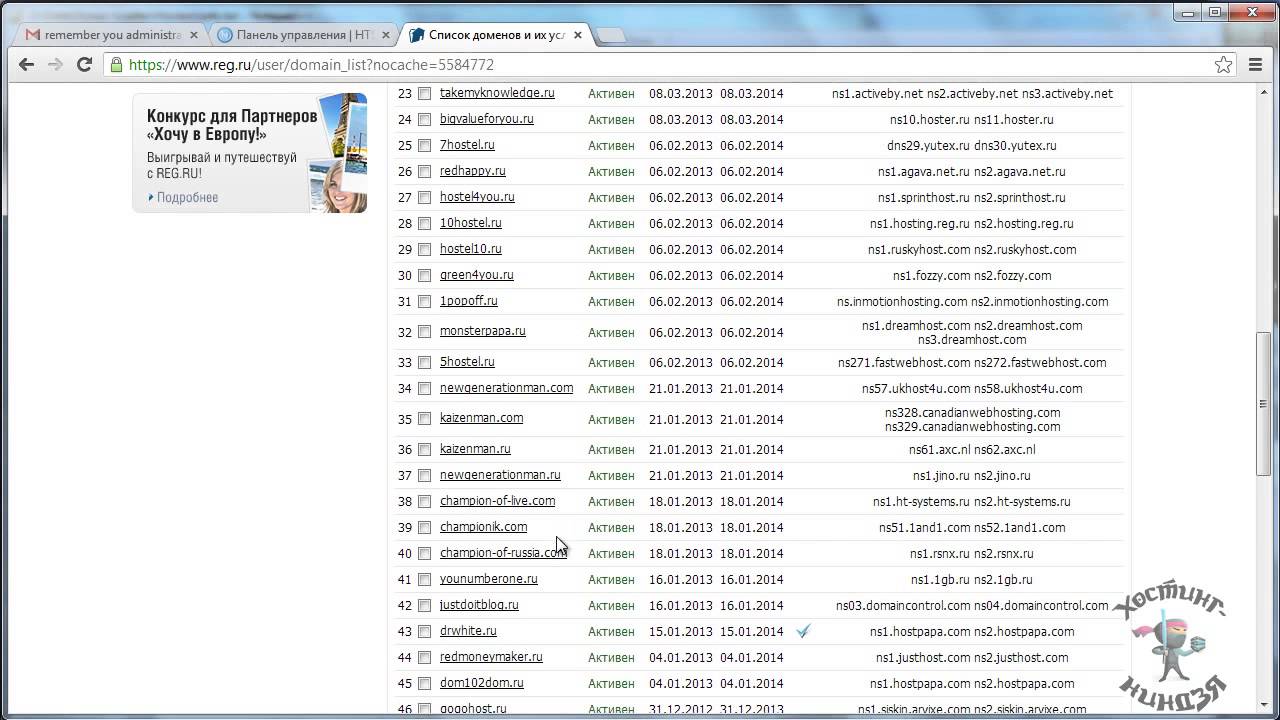Select the checkbox for 7hostel.ru
Viewport: 1280px width, 720px height.
tap(424, 145)
